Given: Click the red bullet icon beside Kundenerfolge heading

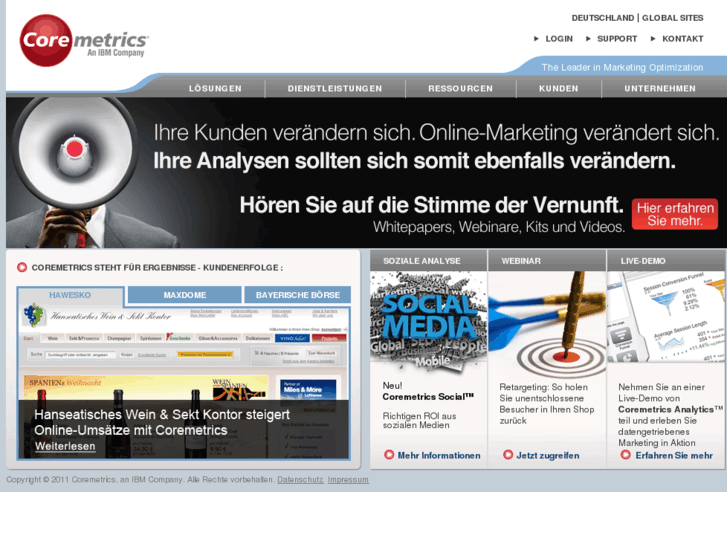Looking at the screenshot, I should point(22,268).
